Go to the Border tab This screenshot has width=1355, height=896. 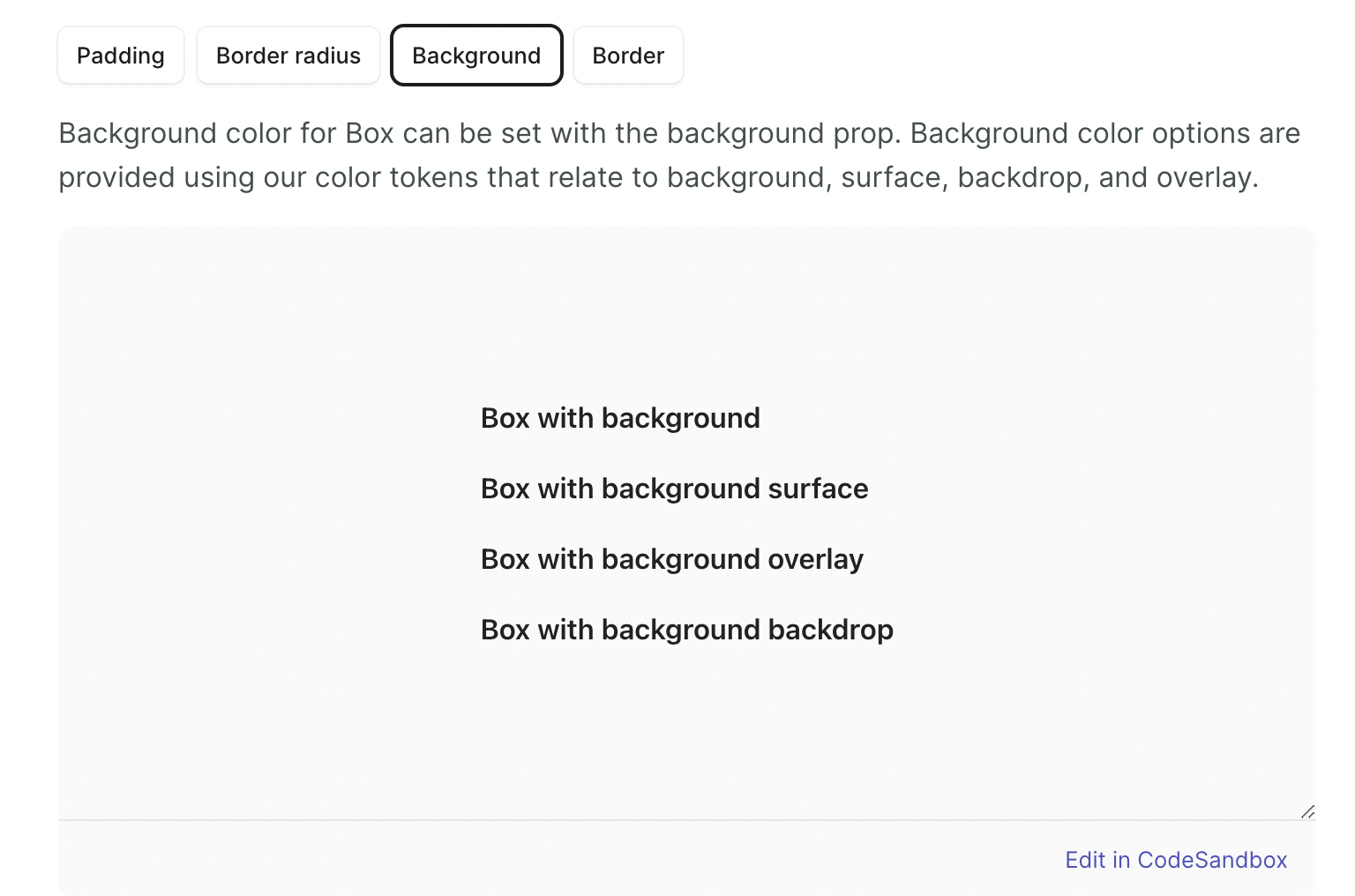click(x=628, y=56)
